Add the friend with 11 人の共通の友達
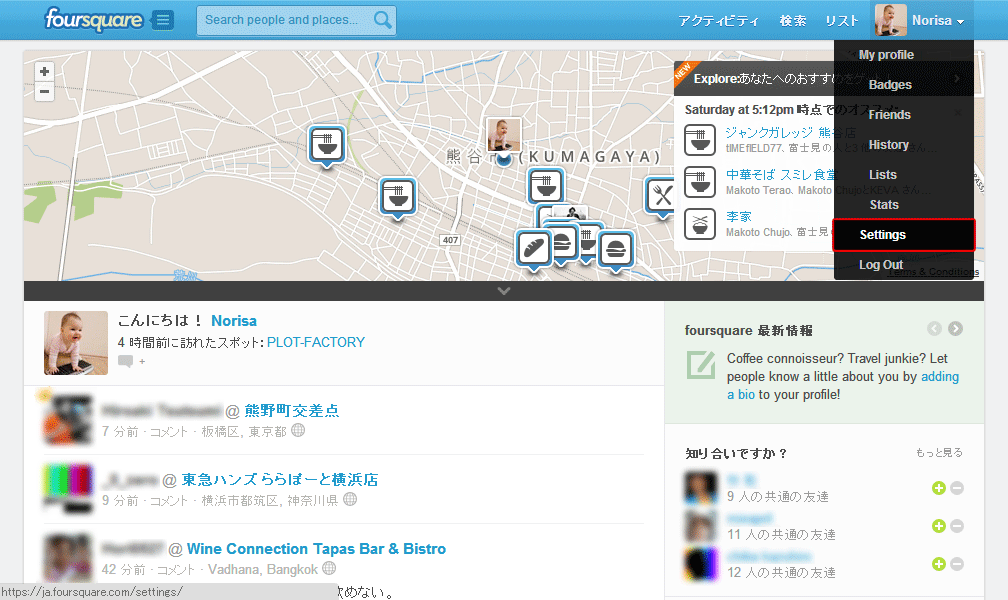The image size is (1008, 600). pos(939,526)
